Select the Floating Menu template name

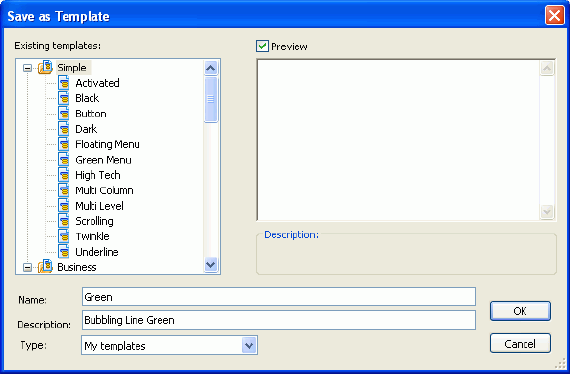107,144
